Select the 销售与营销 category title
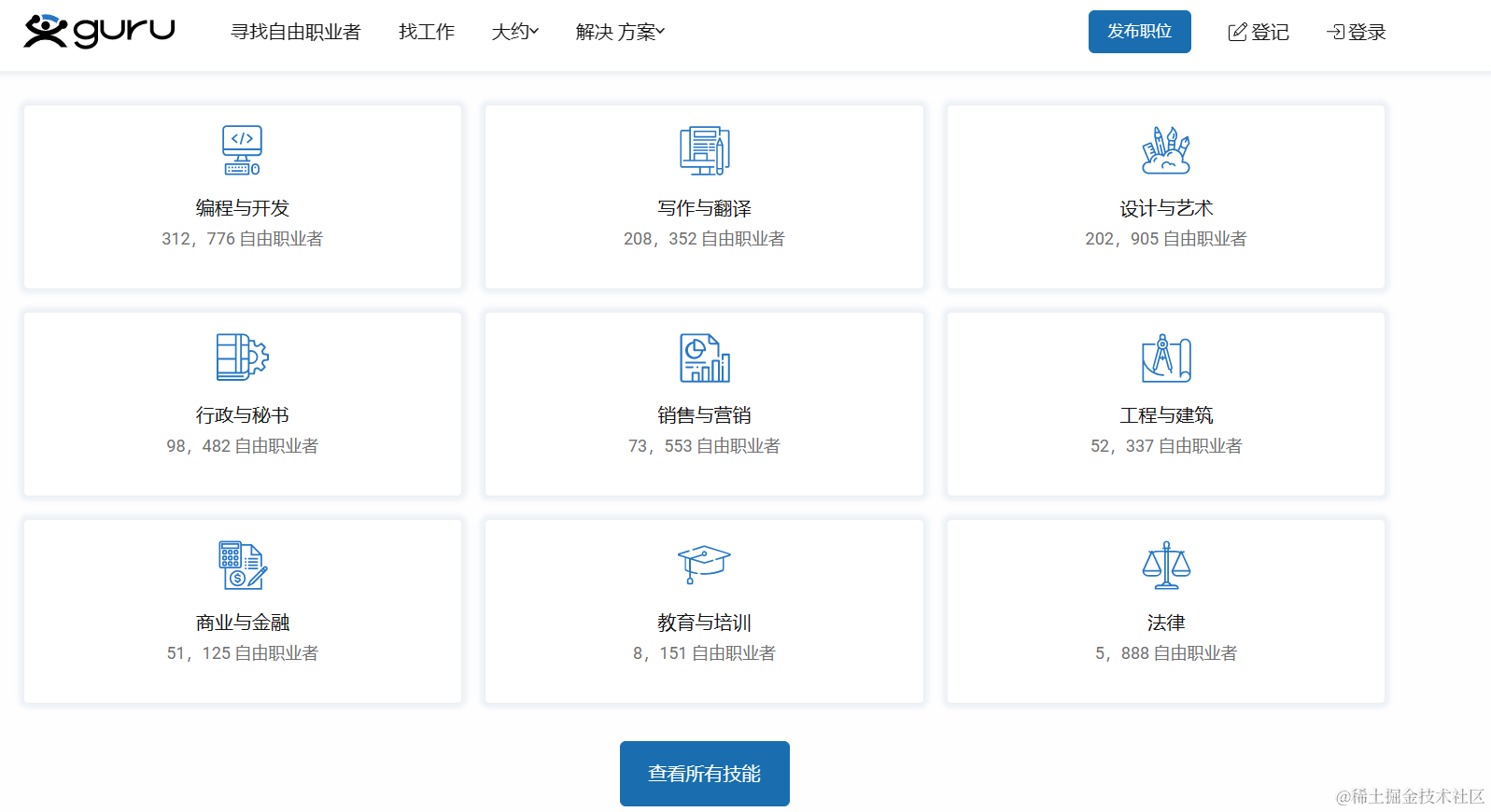1491x812 pixels. [x=704, y=415]
